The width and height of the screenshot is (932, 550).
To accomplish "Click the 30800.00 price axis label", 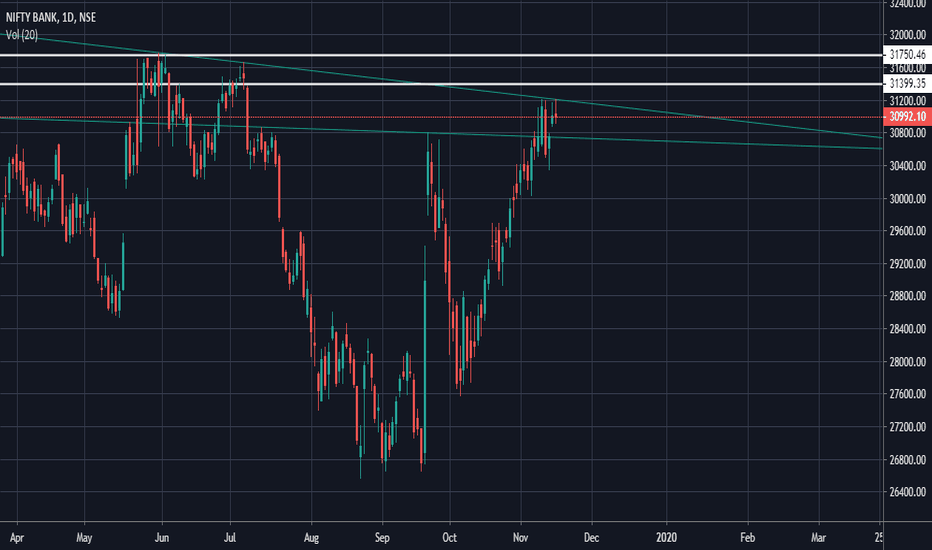I will [907, 133].
